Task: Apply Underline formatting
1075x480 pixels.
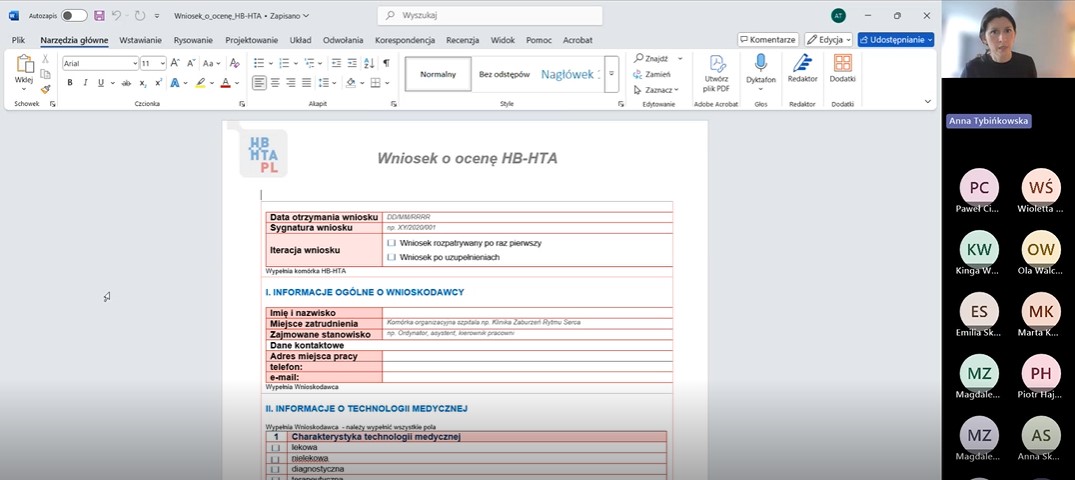Action: [x=101, y=83]
